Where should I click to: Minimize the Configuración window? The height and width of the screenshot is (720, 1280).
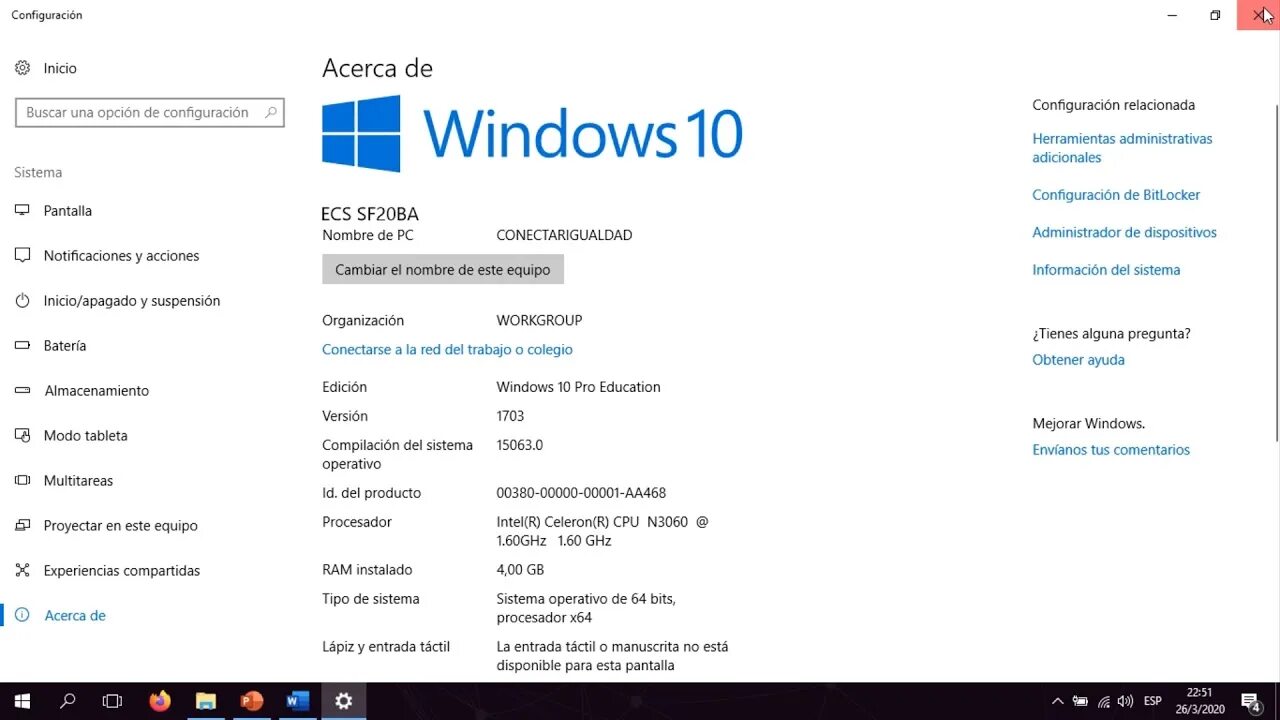[x=1173, y=15]
